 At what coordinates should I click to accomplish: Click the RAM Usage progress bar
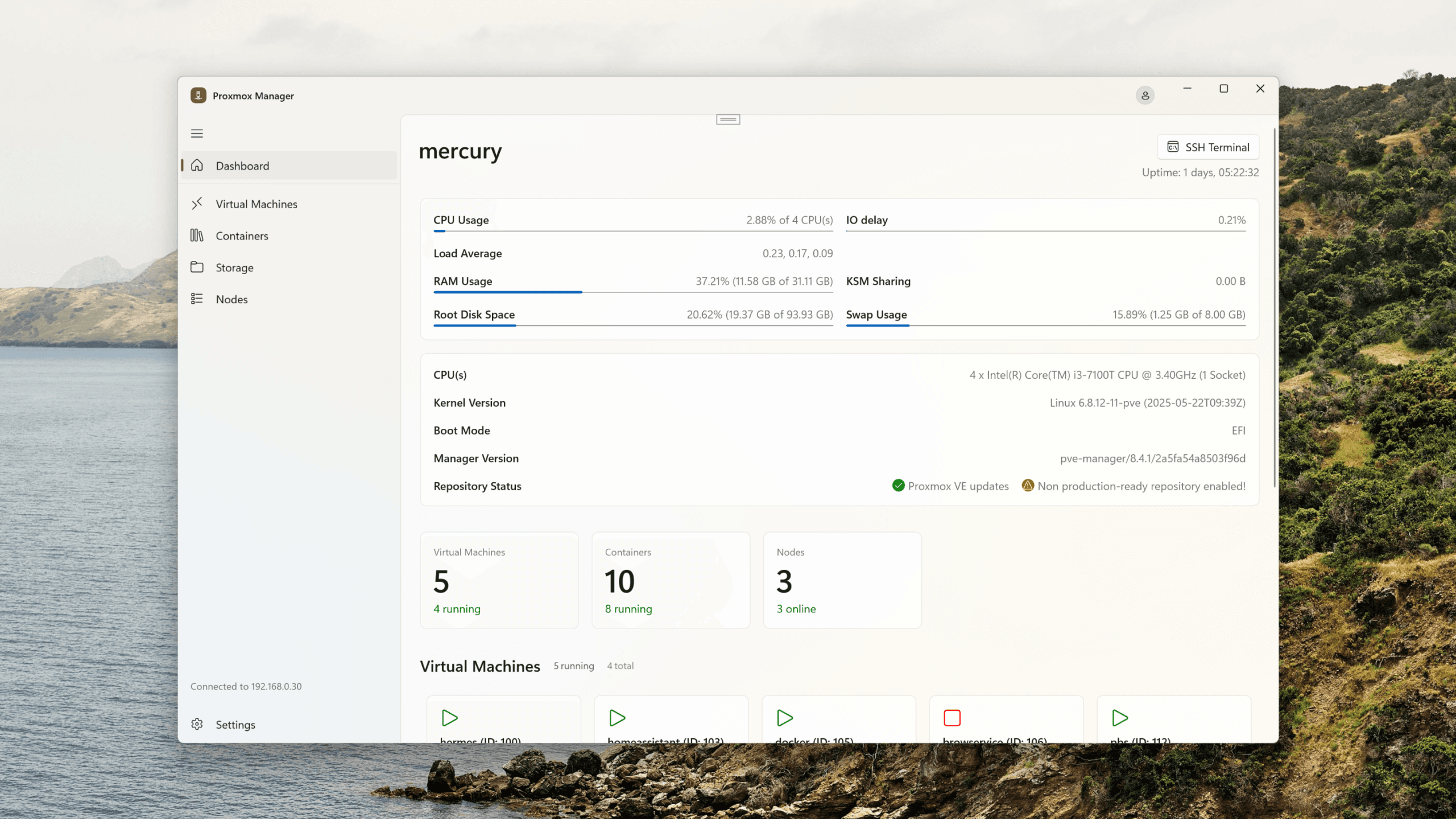point(633,292)
